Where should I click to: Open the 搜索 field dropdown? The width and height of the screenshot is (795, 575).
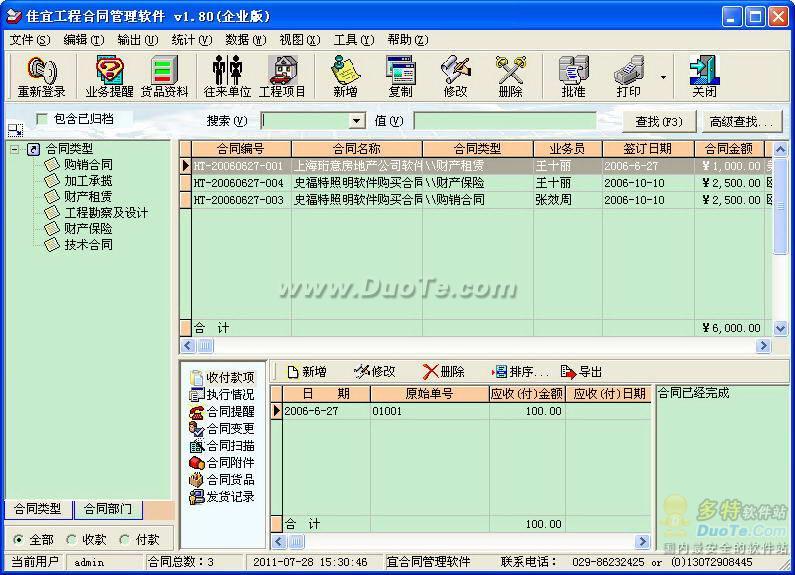(356, 121)
